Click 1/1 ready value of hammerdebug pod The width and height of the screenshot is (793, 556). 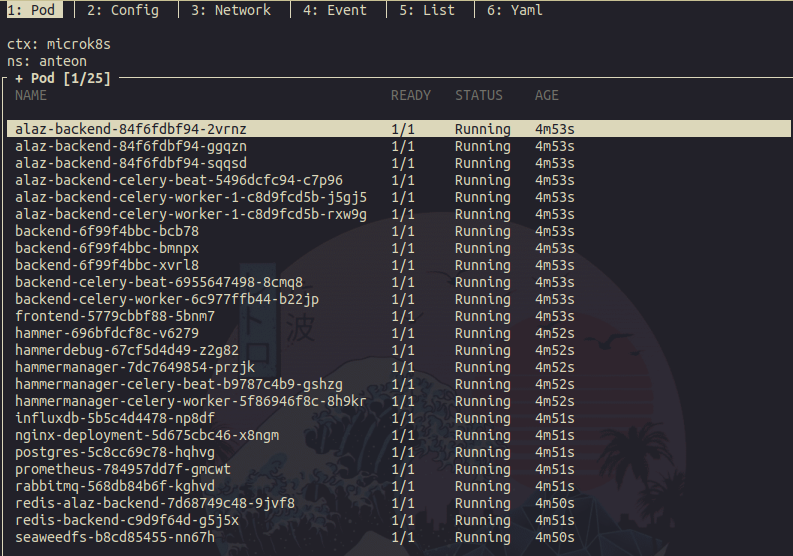[403, 350]
